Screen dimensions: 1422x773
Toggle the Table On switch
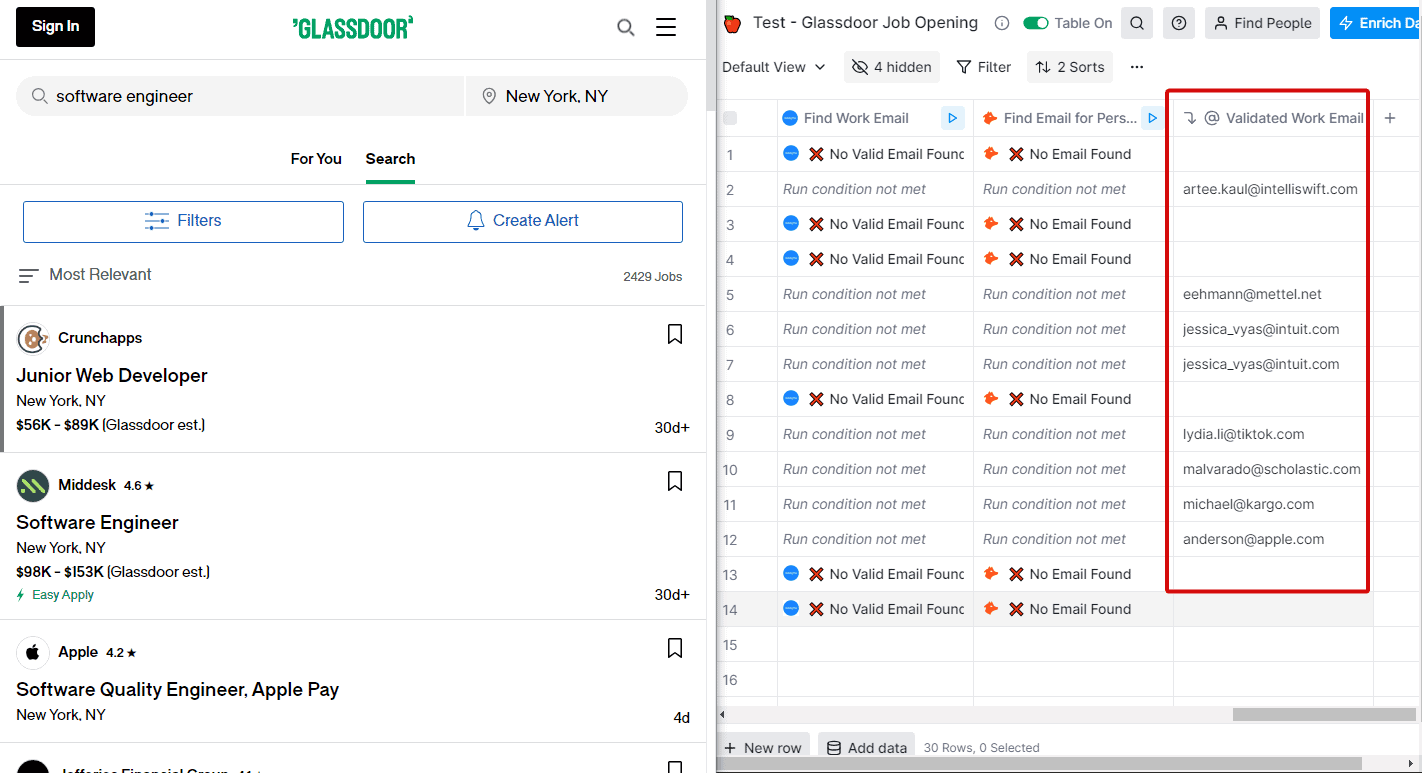click(x=1036, y=22)
